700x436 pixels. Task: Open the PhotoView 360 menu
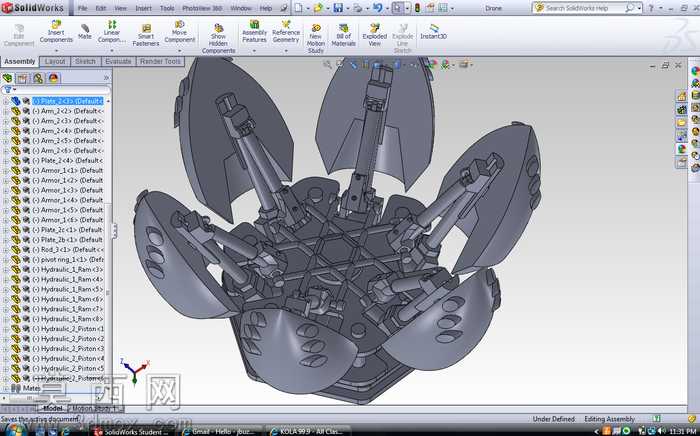click(x=203, y=8)
